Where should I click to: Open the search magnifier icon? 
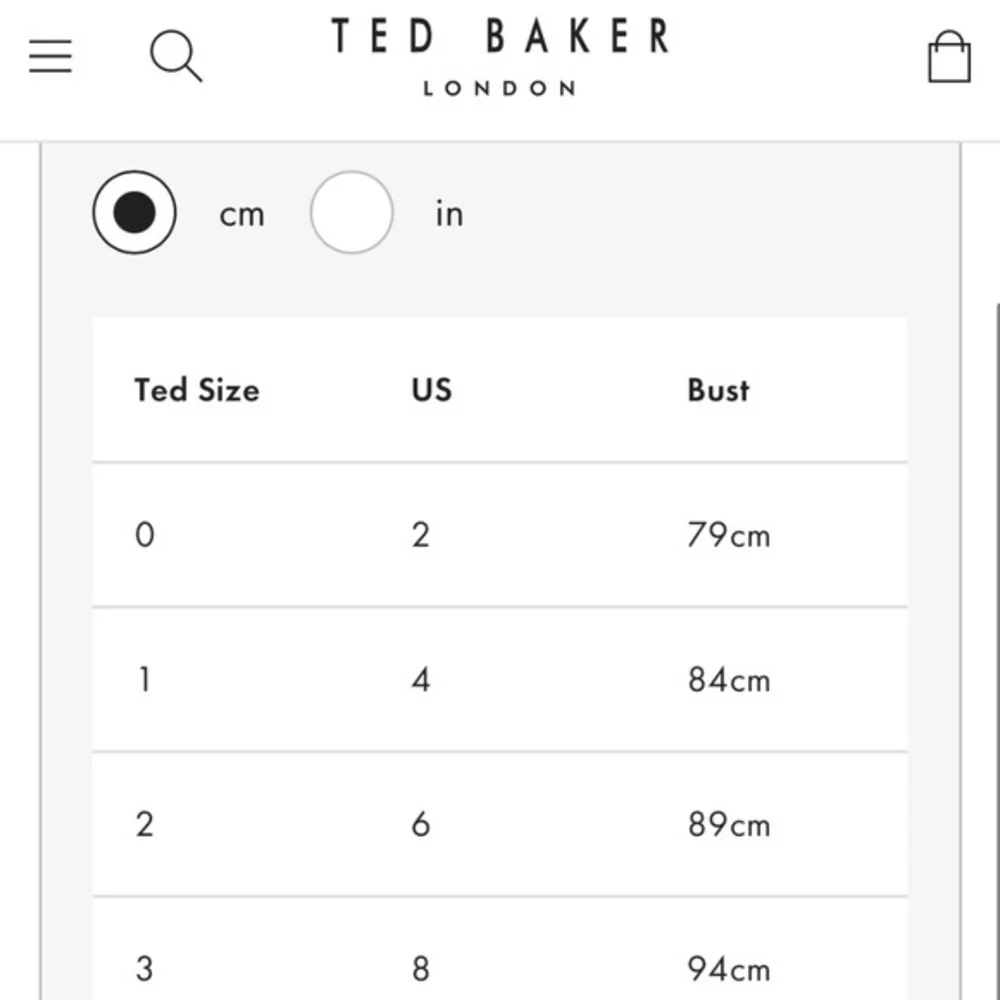click(176, 56)
